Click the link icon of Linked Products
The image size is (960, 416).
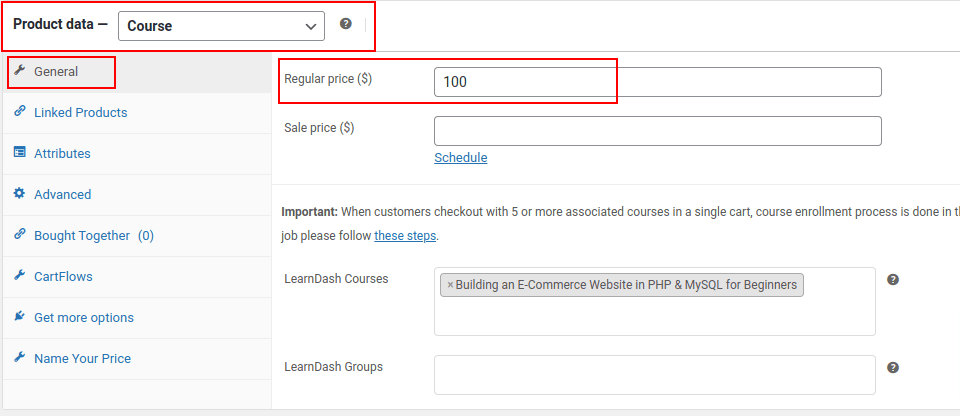coord(19,112)
